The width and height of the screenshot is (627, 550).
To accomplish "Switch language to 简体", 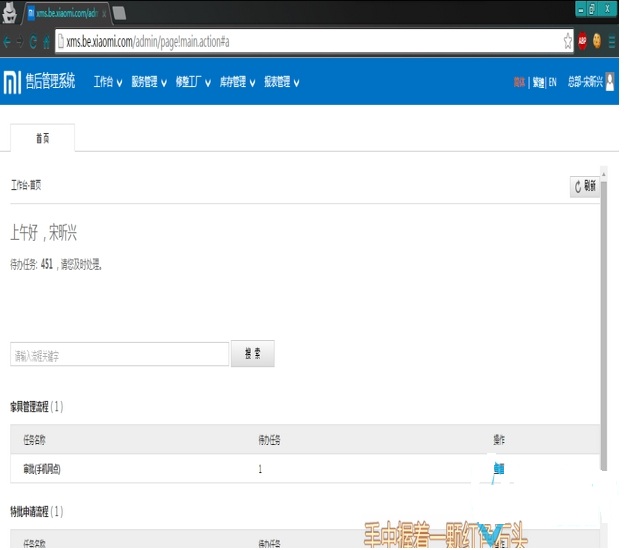I will [x=519, y=82].
